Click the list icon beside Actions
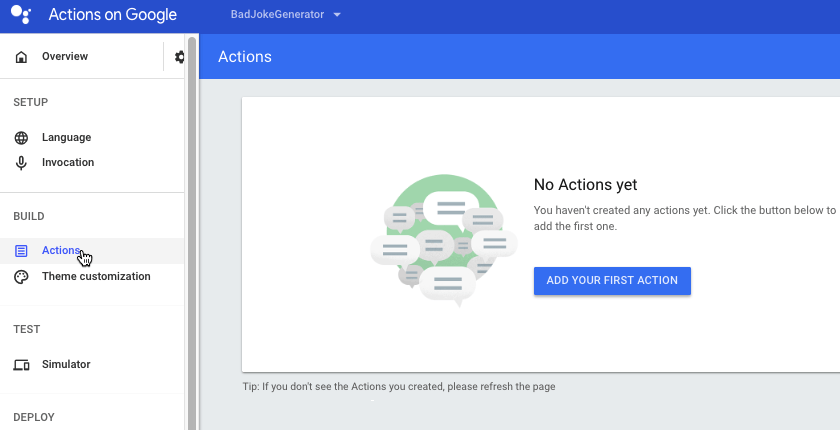Viewport: 840px width, 430px height. (x=21, y=251)
